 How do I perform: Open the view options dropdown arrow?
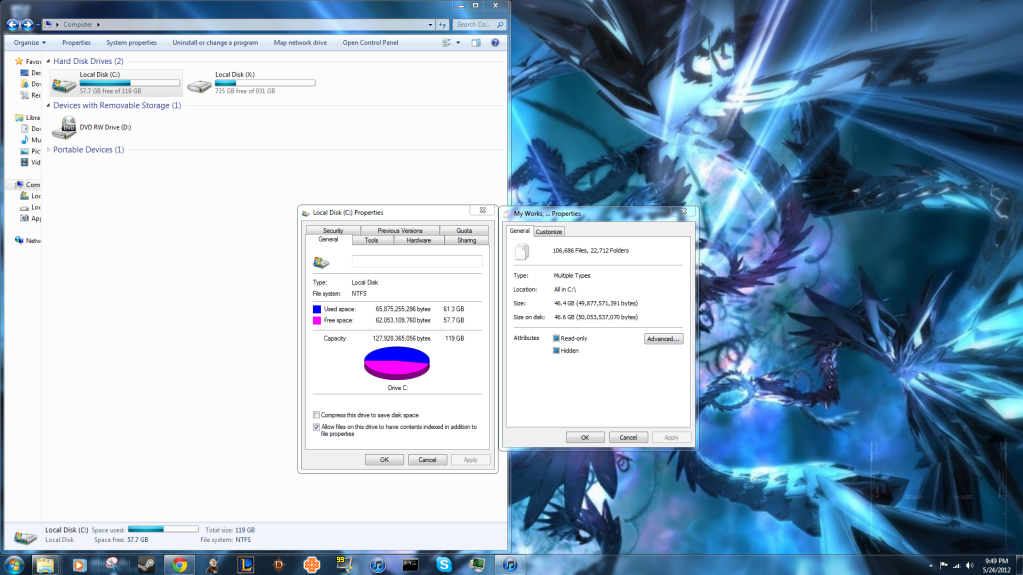[458, 43]
